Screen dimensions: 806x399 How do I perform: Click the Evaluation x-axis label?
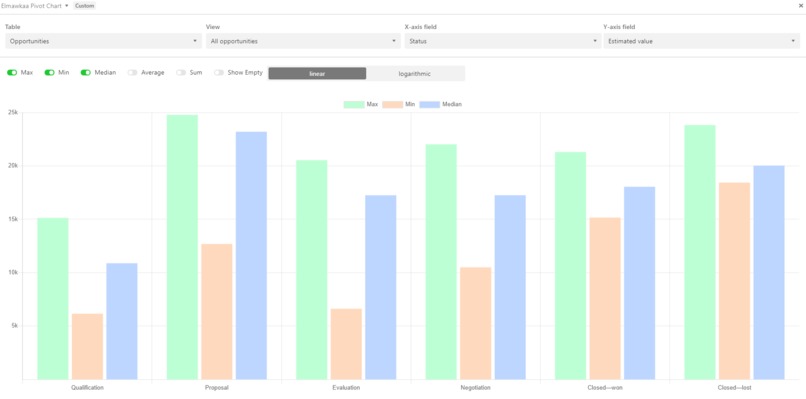[x=346, y=388]
